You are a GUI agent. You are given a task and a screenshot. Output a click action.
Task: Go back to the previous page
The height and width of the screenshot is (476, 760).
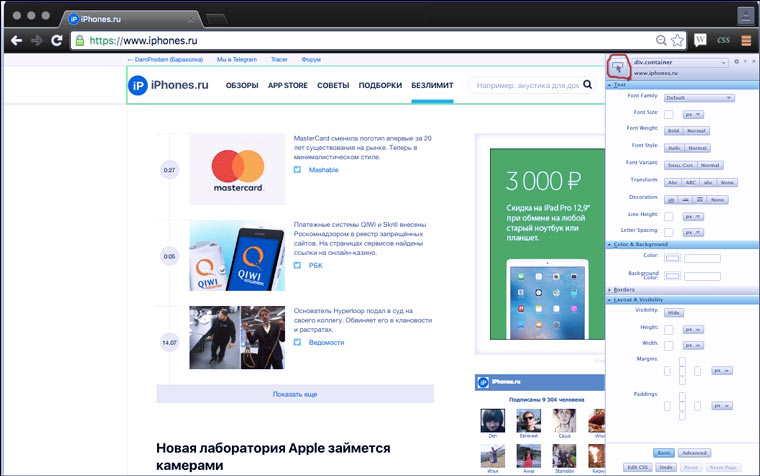(x=16, y=41)
